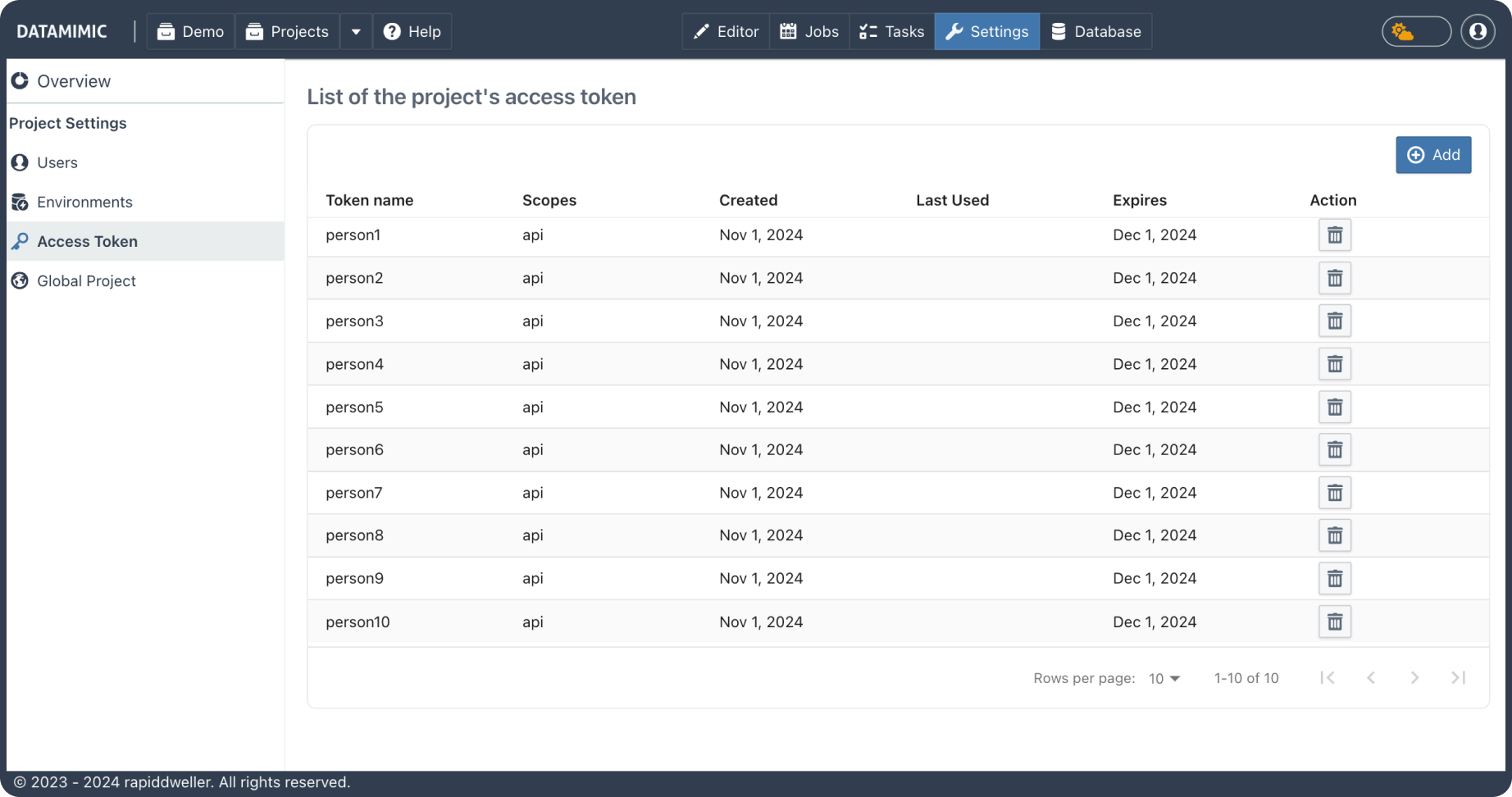Viewport: 1512px width, 797px height.
Task: Click the Add token button
Action: click(1433, 155)
